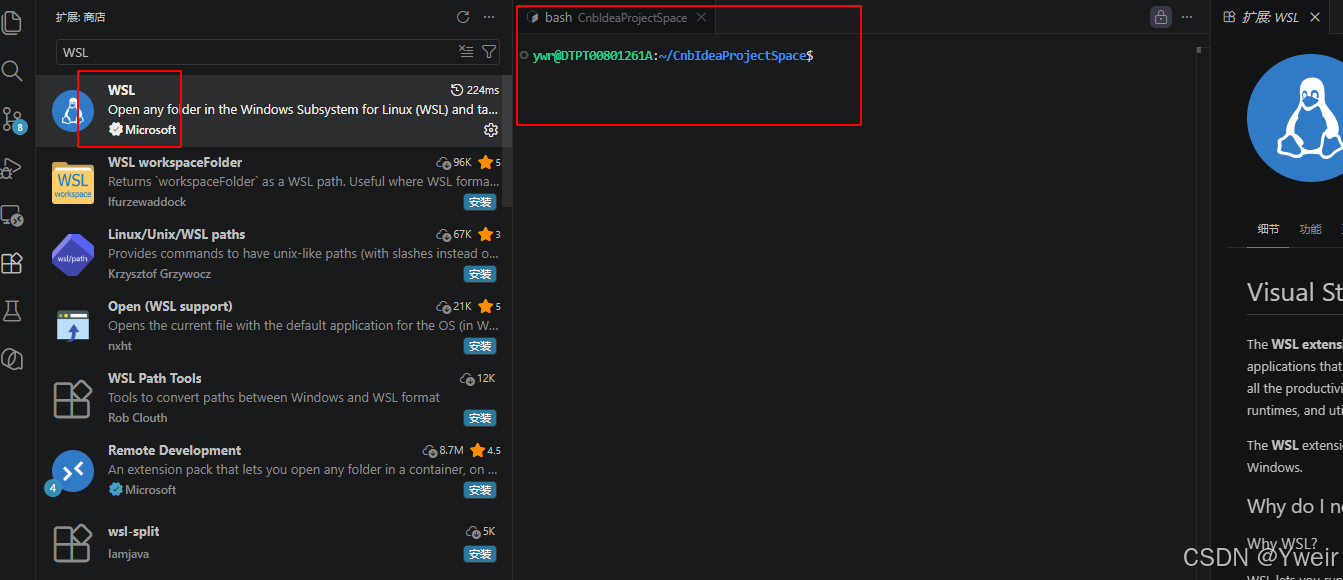Click the WSL workspaceFolder folder icon
Viewport: 1343px width, 580px height.
[x=72, y=183]
